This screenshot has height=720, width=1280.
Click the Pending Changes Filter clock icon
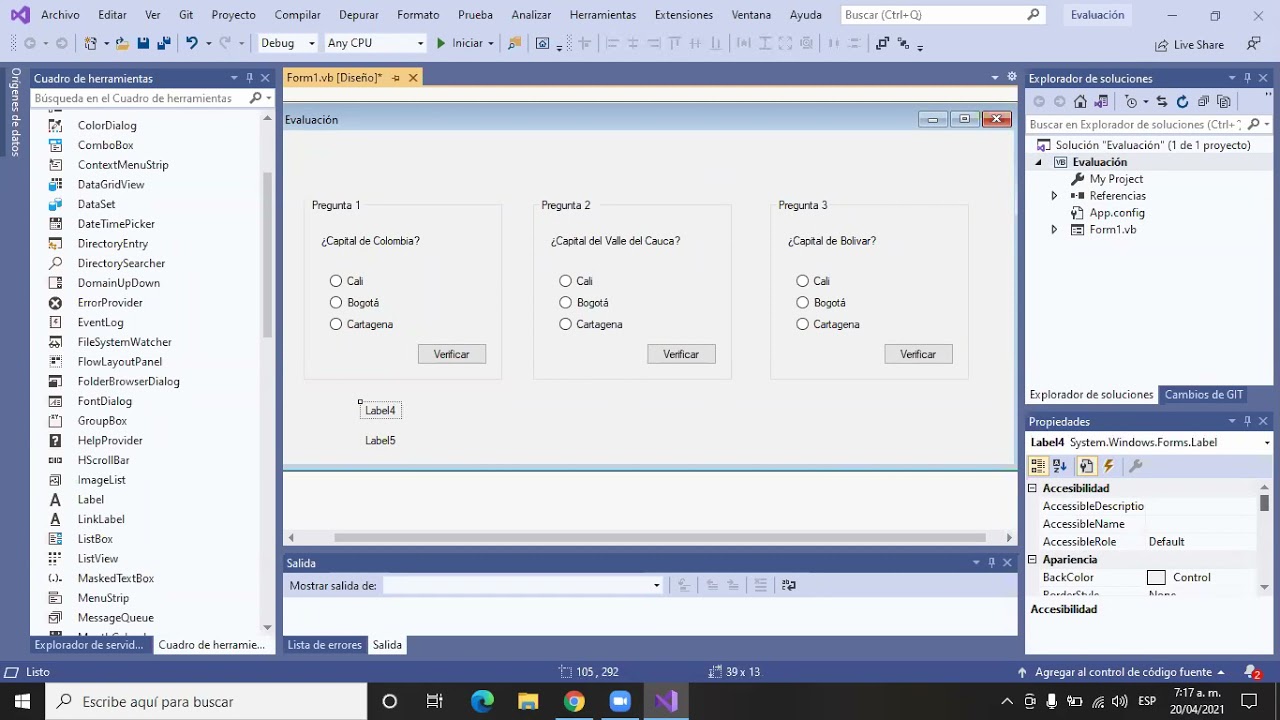point(1131,101)
